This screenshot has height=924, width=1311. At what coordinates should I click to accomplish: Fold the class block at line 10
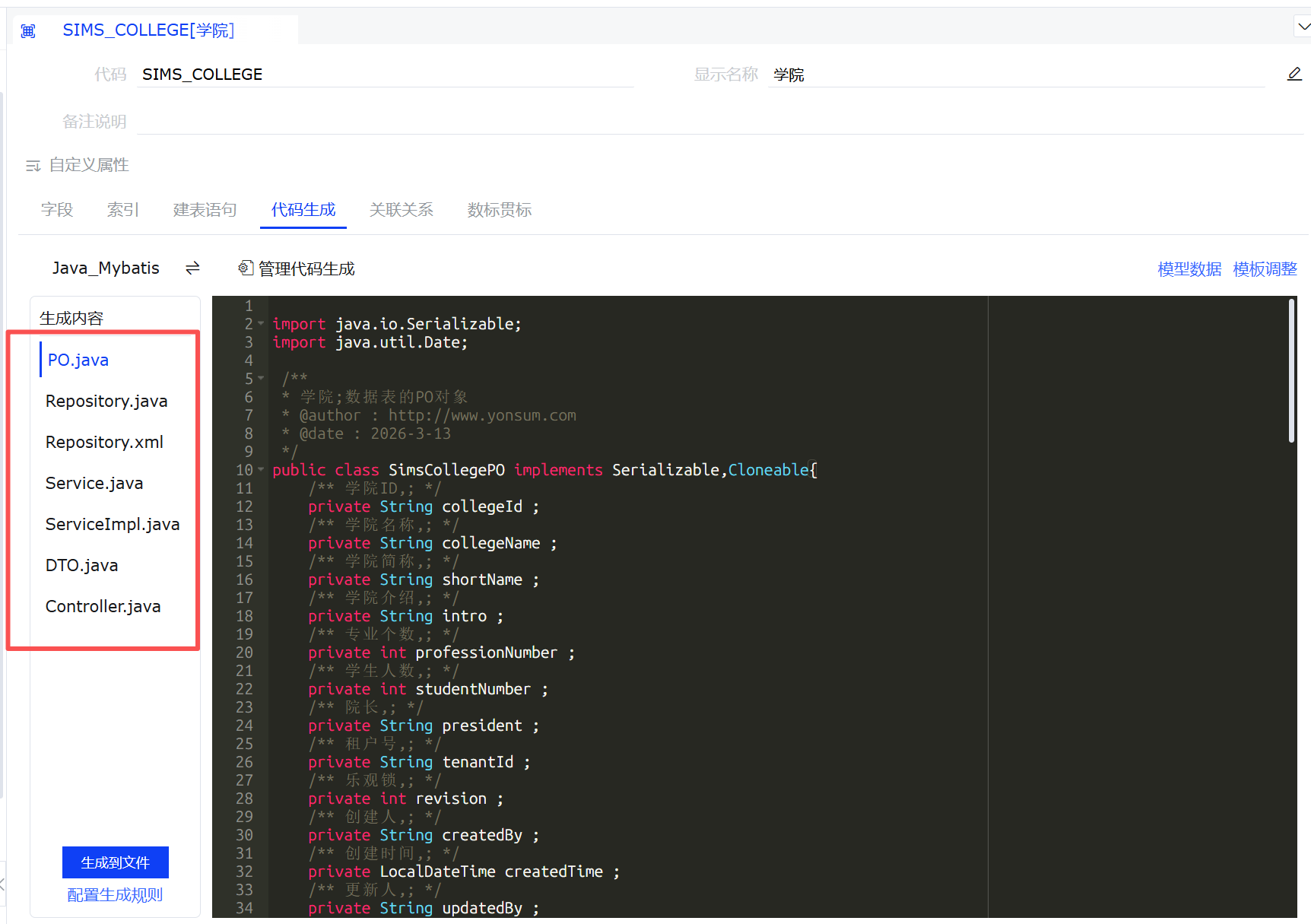[261, 469]
